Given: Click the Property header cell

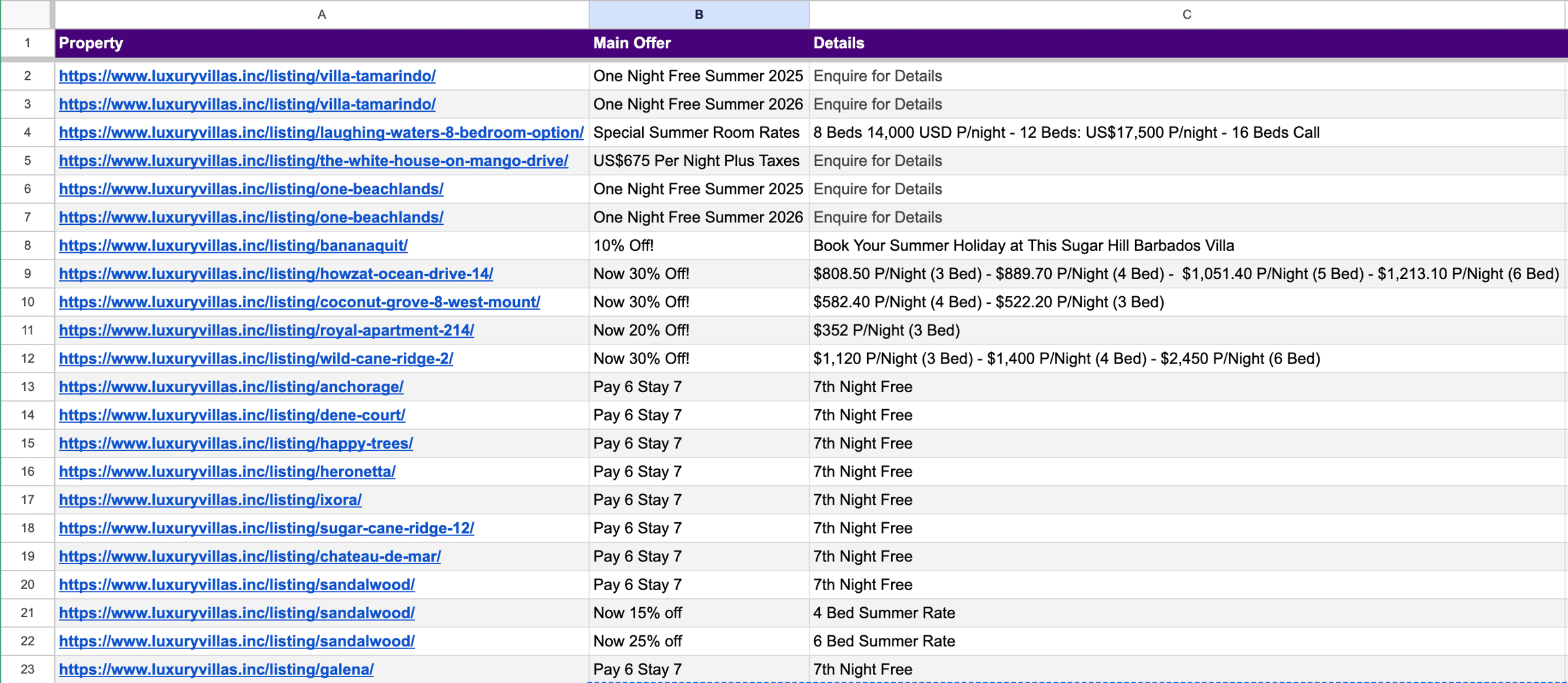Looking at the screenshot, I should (321, 43).
